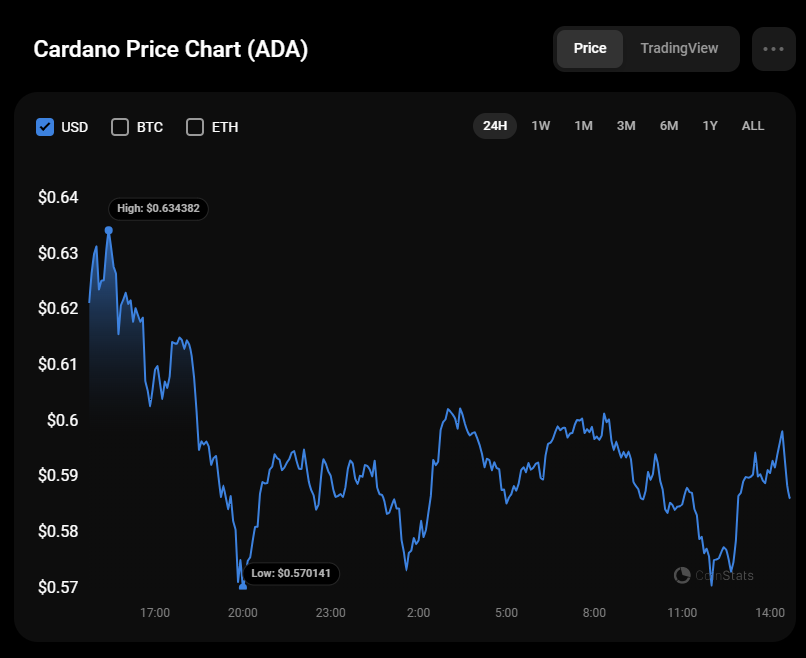This screenshot has width=806, height=658.
Task: Uncheck the USD currency checkbox
Action: click(45, 127)
